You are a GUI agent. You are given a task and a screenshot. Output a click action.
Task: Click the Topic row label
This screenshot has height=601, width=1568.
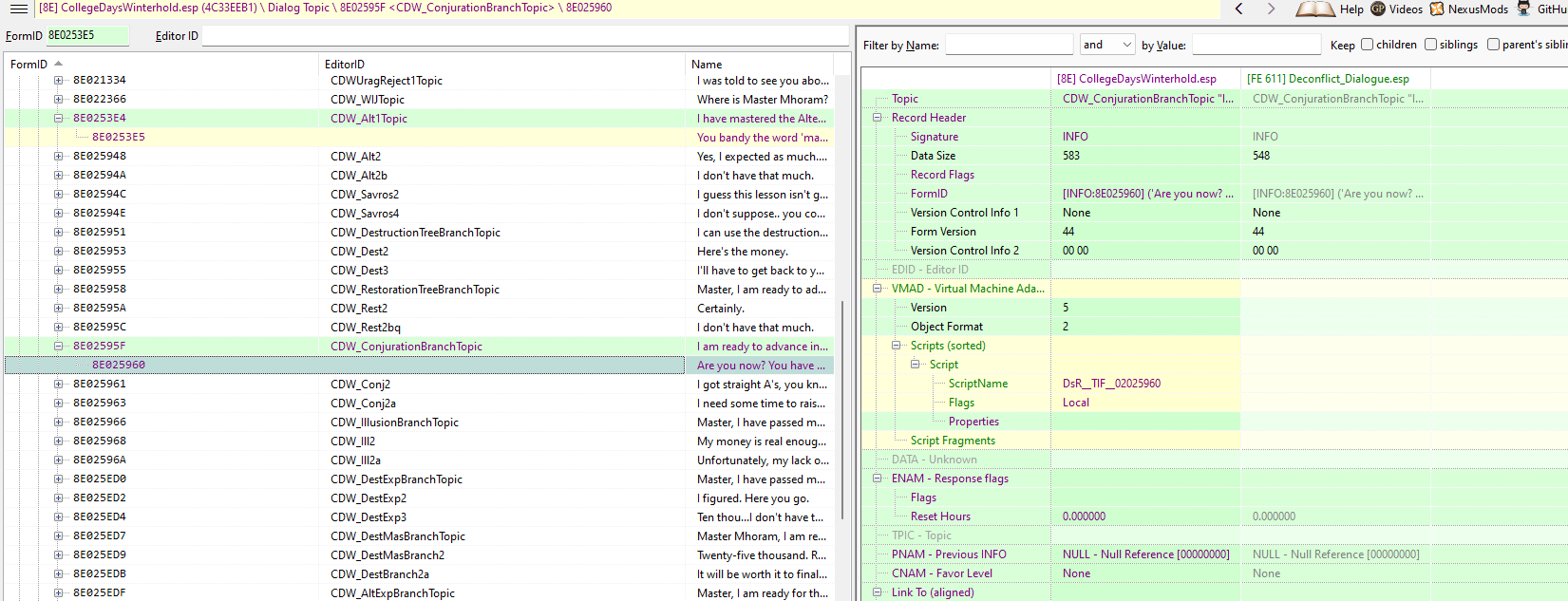[904, 99]
